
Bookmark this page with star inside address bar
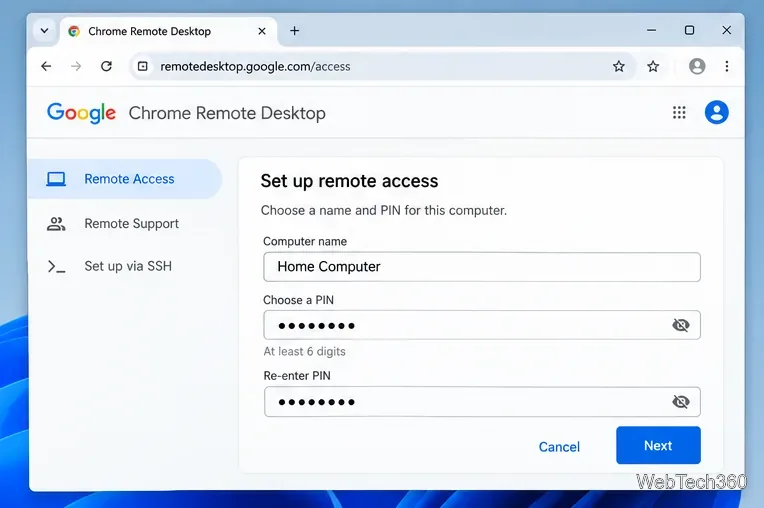pos(619,66)
